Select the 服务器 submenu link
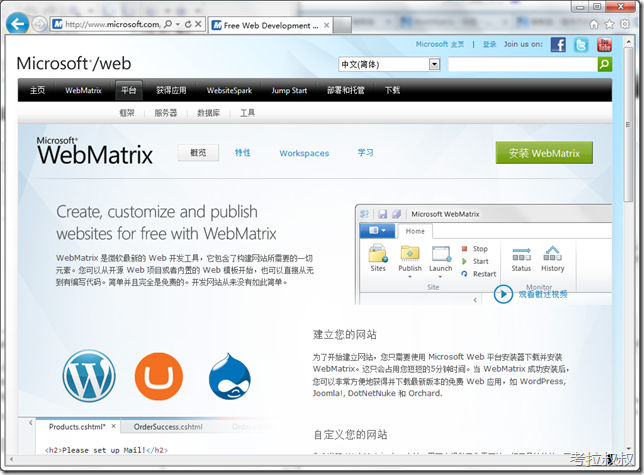This screenshot has height=475, width=644. 166,113
